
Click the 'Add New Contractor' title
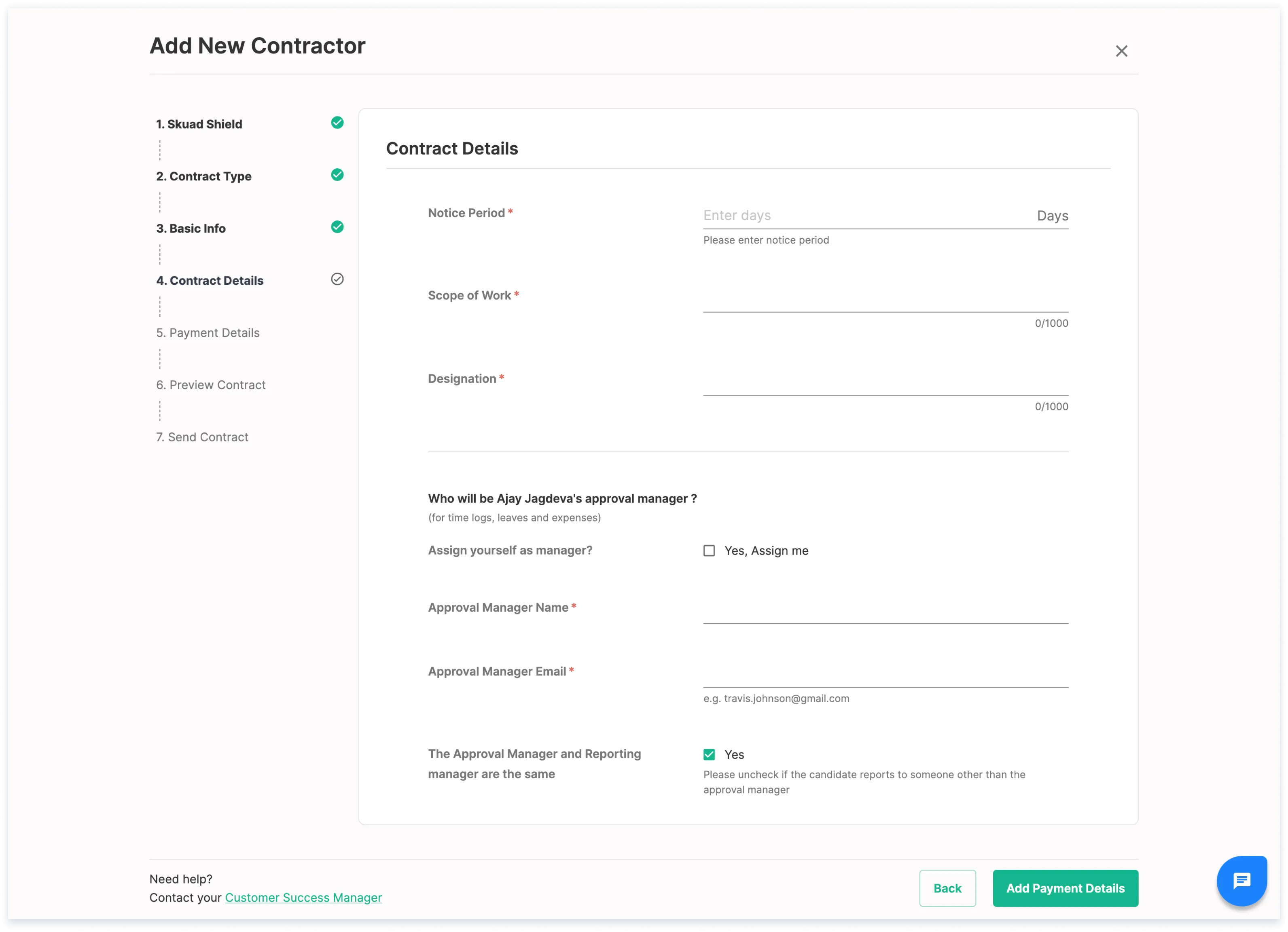257,45
